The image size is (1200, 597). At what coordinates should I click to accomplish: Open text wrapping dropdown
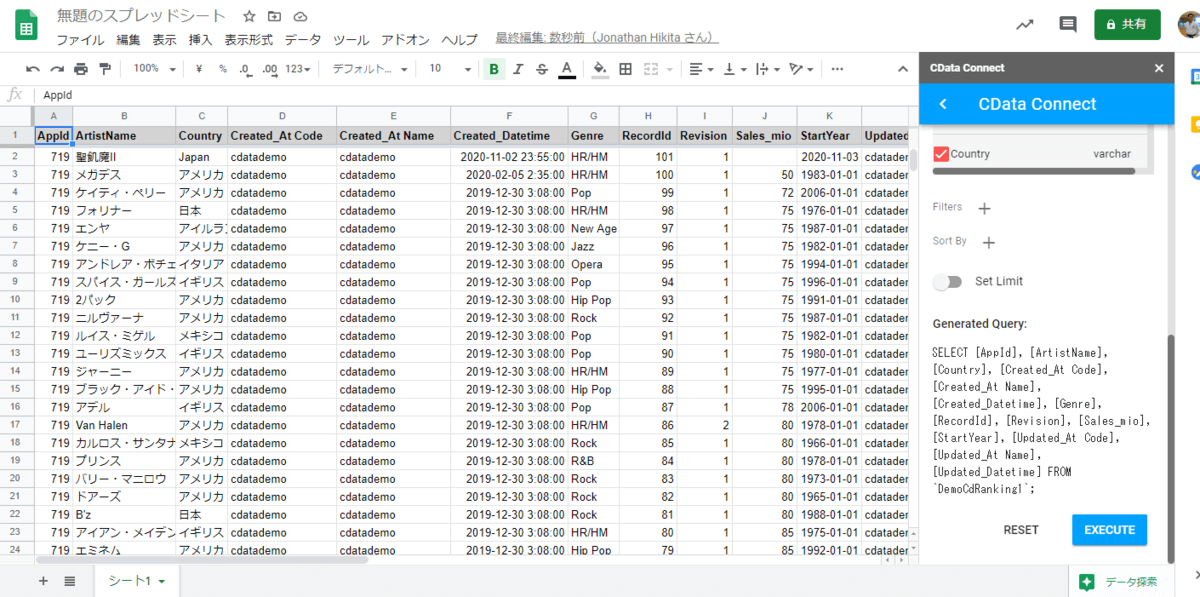767,69
